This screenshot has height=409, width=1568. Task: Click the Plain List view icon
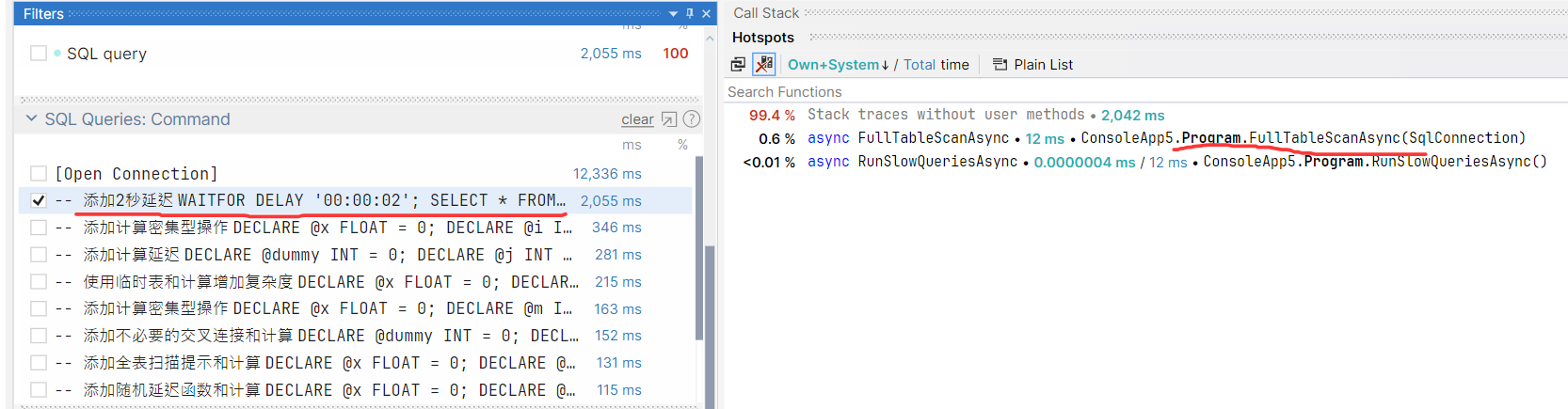click(x=1000, y=65)
